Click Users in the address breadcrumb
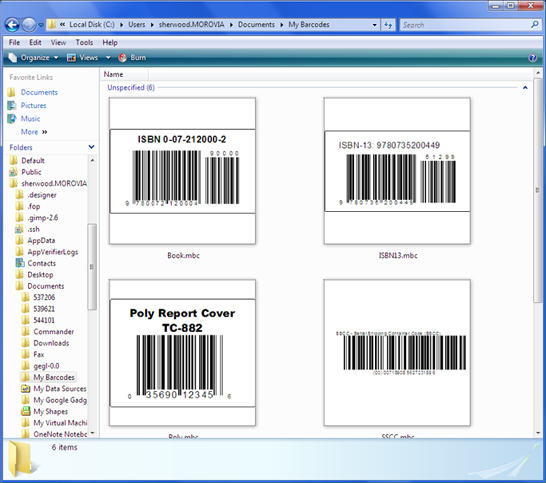This screenshot has height=483, width=546. coord(136,25)
